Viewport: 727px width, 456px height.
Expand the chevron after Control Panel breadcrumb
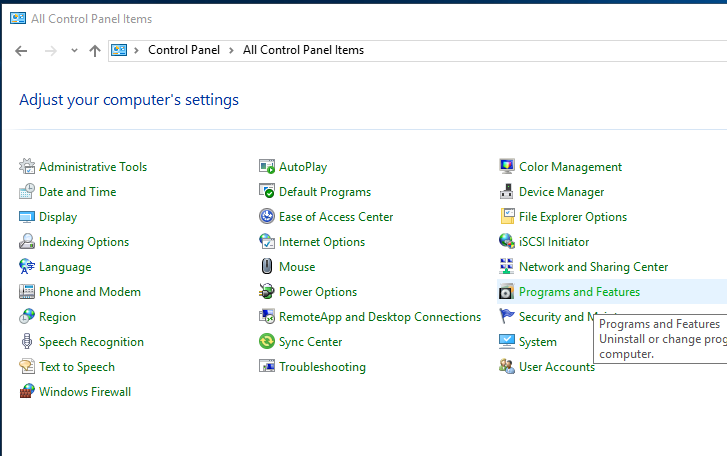pyautogui.click(x=231, y=50)
